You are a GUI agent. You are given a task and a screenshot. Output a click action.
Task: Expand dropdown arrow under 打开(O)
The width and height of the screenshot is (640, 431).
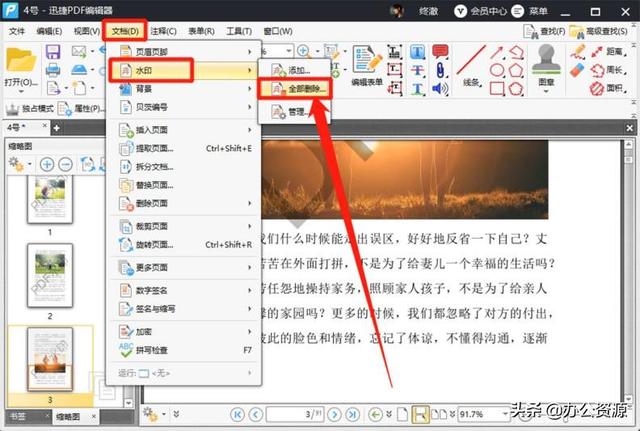point(21,92)
